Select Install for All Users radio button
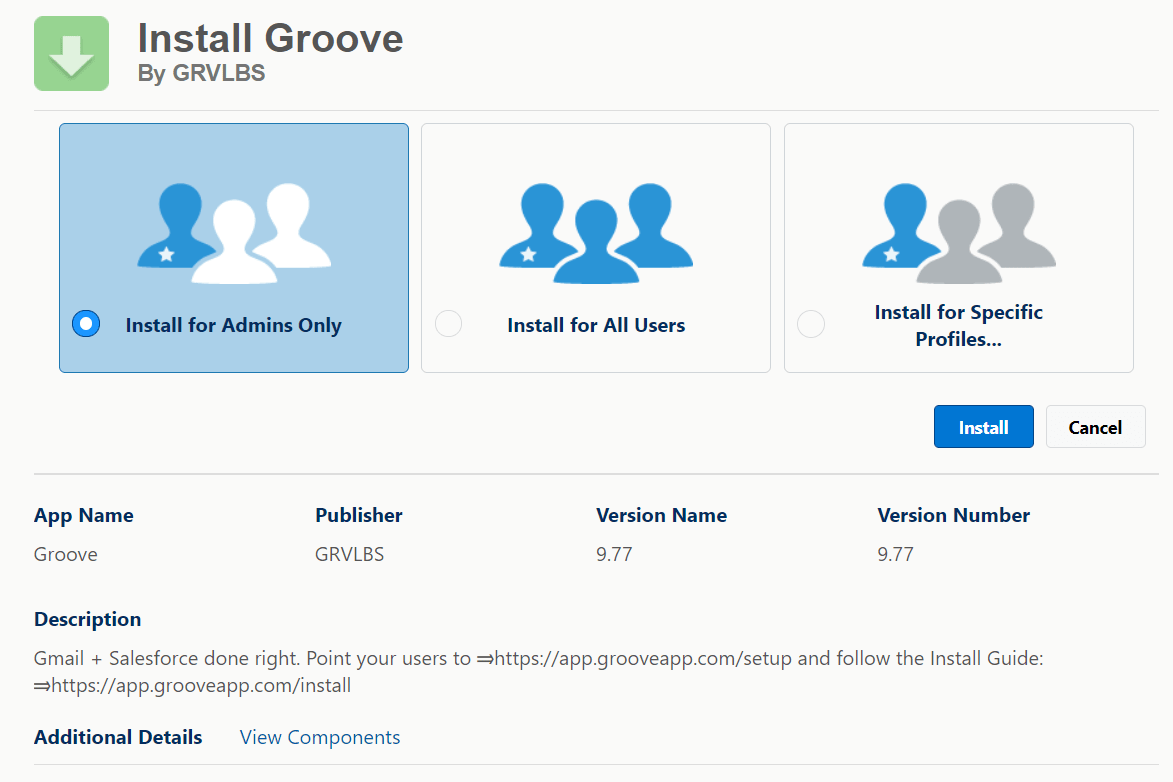1173x782 pixels. point(448,324)
